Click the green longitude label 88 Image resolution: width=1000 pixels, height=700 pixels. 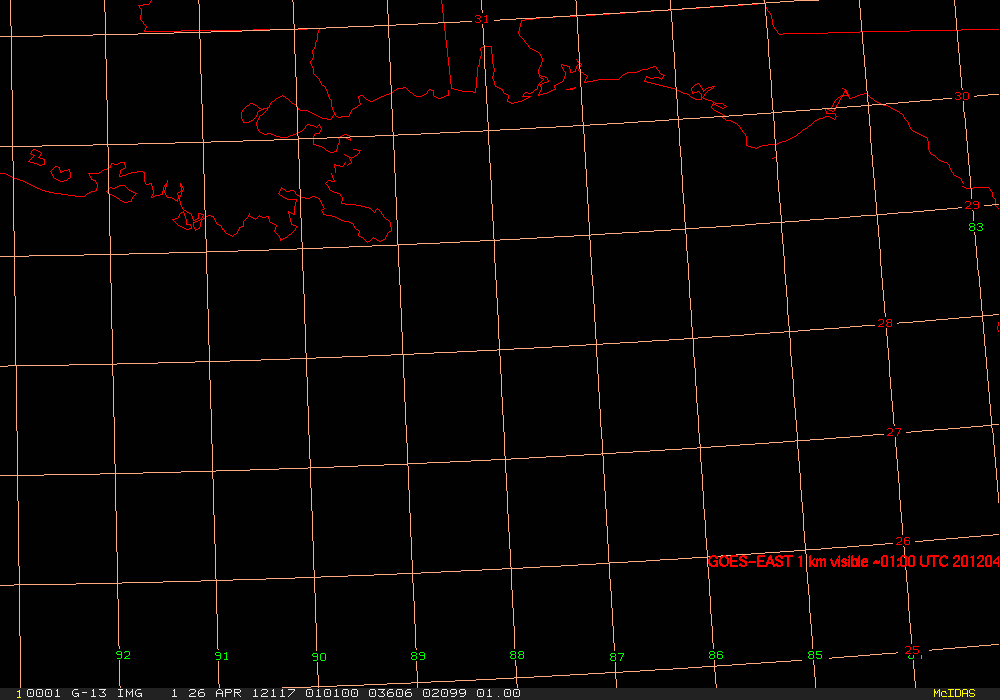click(517, 655)
